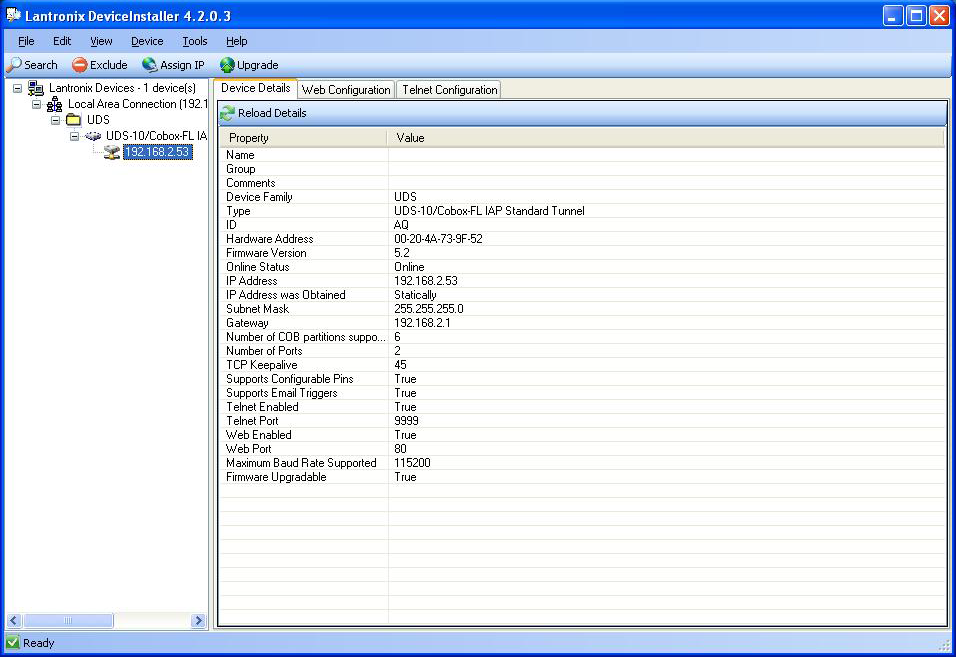This screenshot has width=957, height=658.
Task: Open the Help menu
Action: point(237,41)
